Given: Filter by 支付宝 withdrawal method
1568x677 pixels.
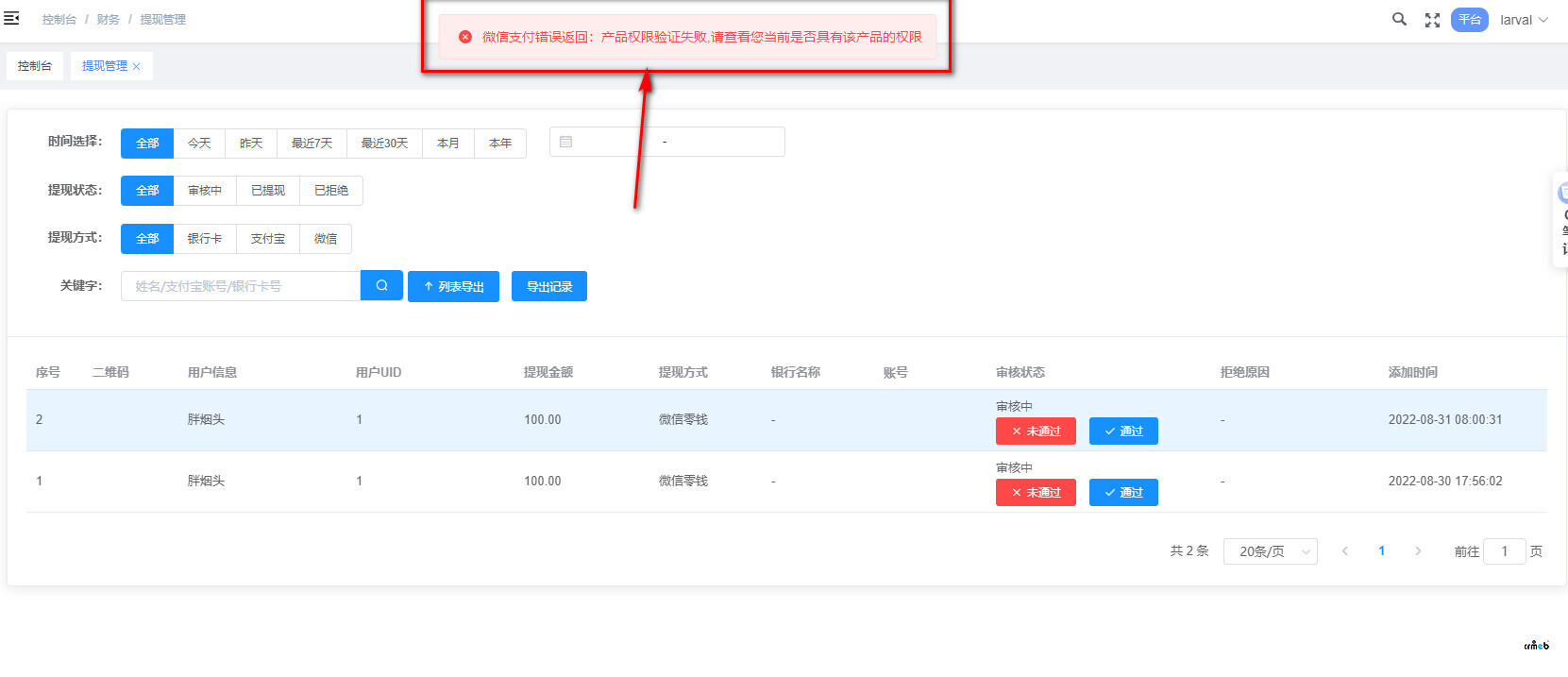Looking at the screenshot, I should coord(268,238).
